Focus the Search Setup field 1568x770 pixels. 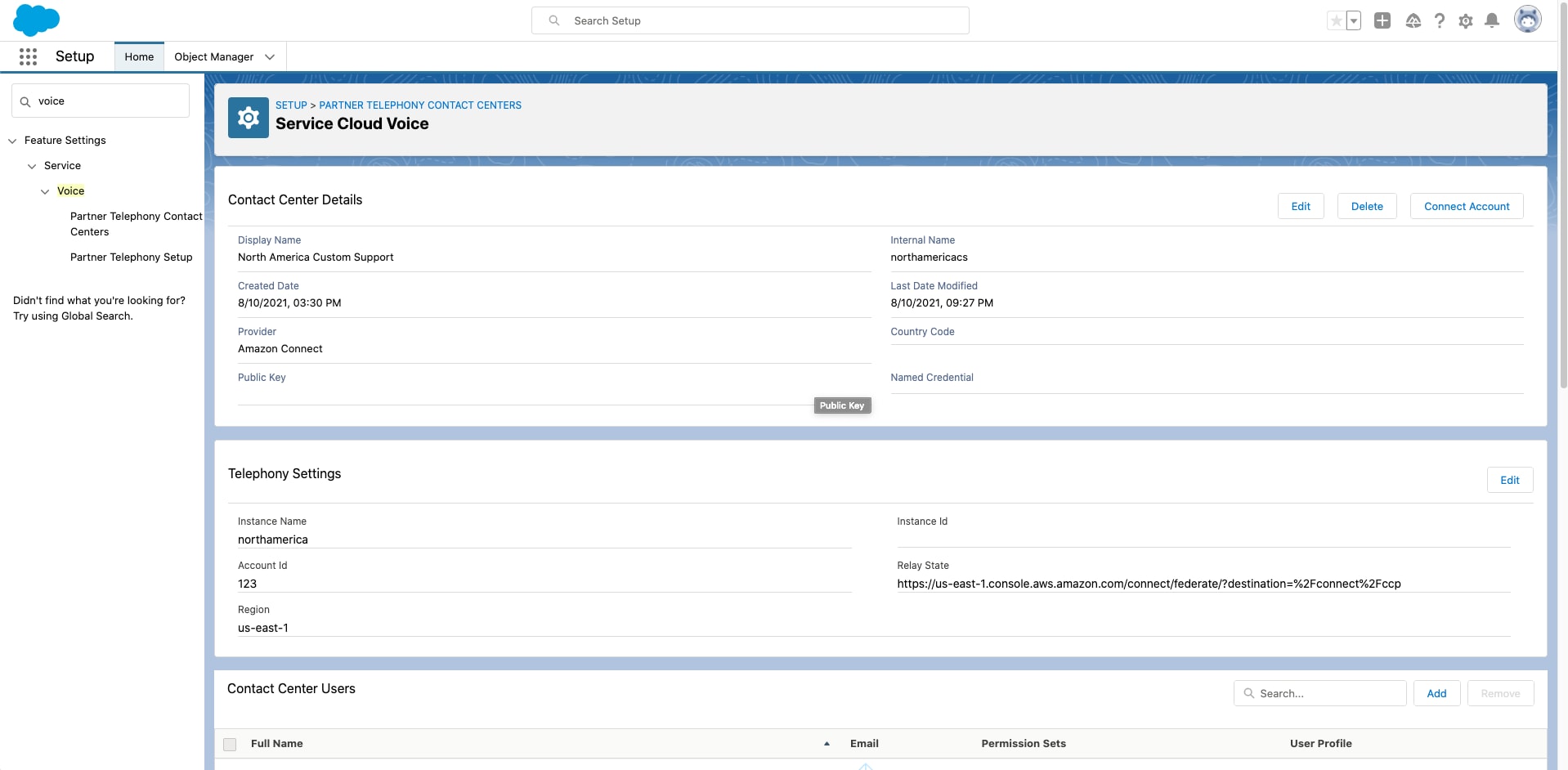point(750,20)
